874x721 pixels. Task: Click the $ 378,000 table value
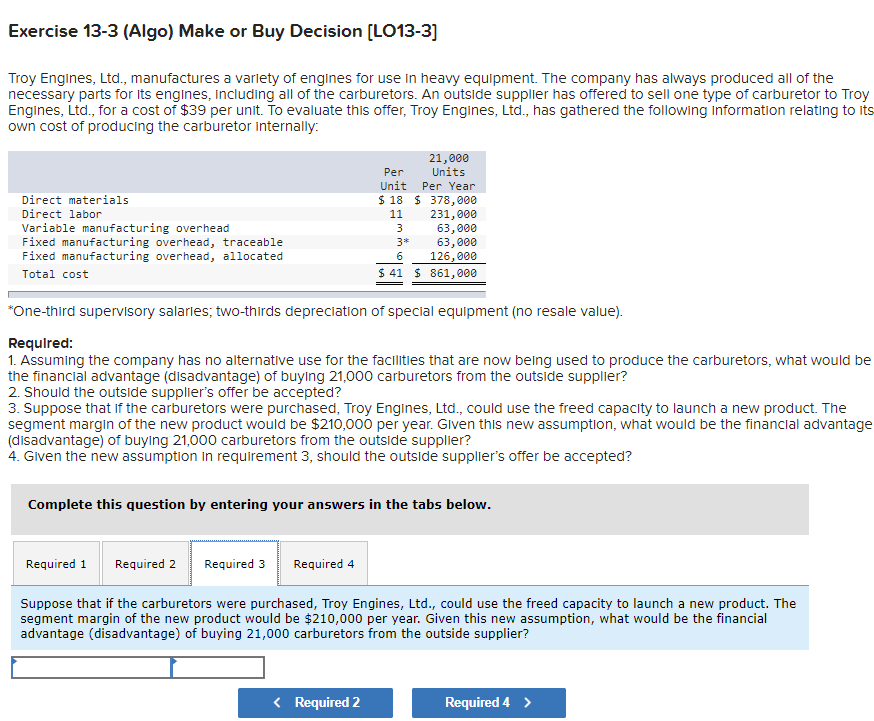point(445,200)
